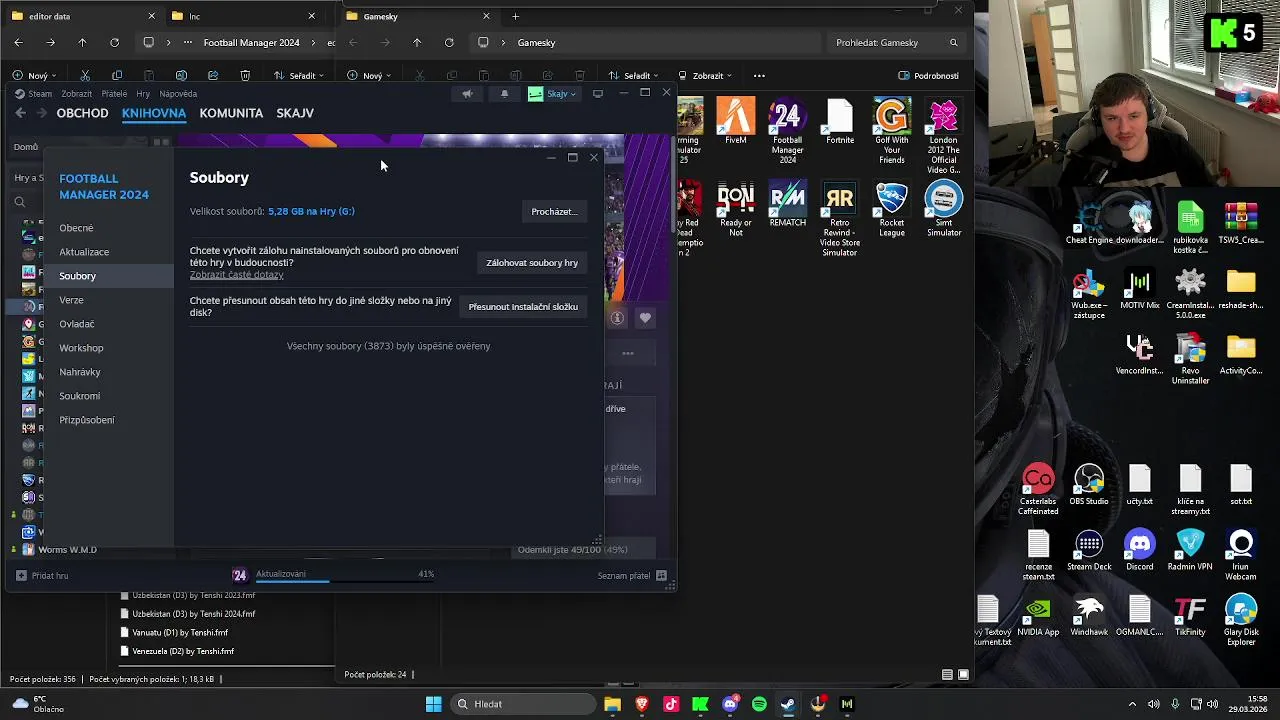Click the Steam announcements megaphone icon
The image size is (1280, 720).
(x=467, y=94)
